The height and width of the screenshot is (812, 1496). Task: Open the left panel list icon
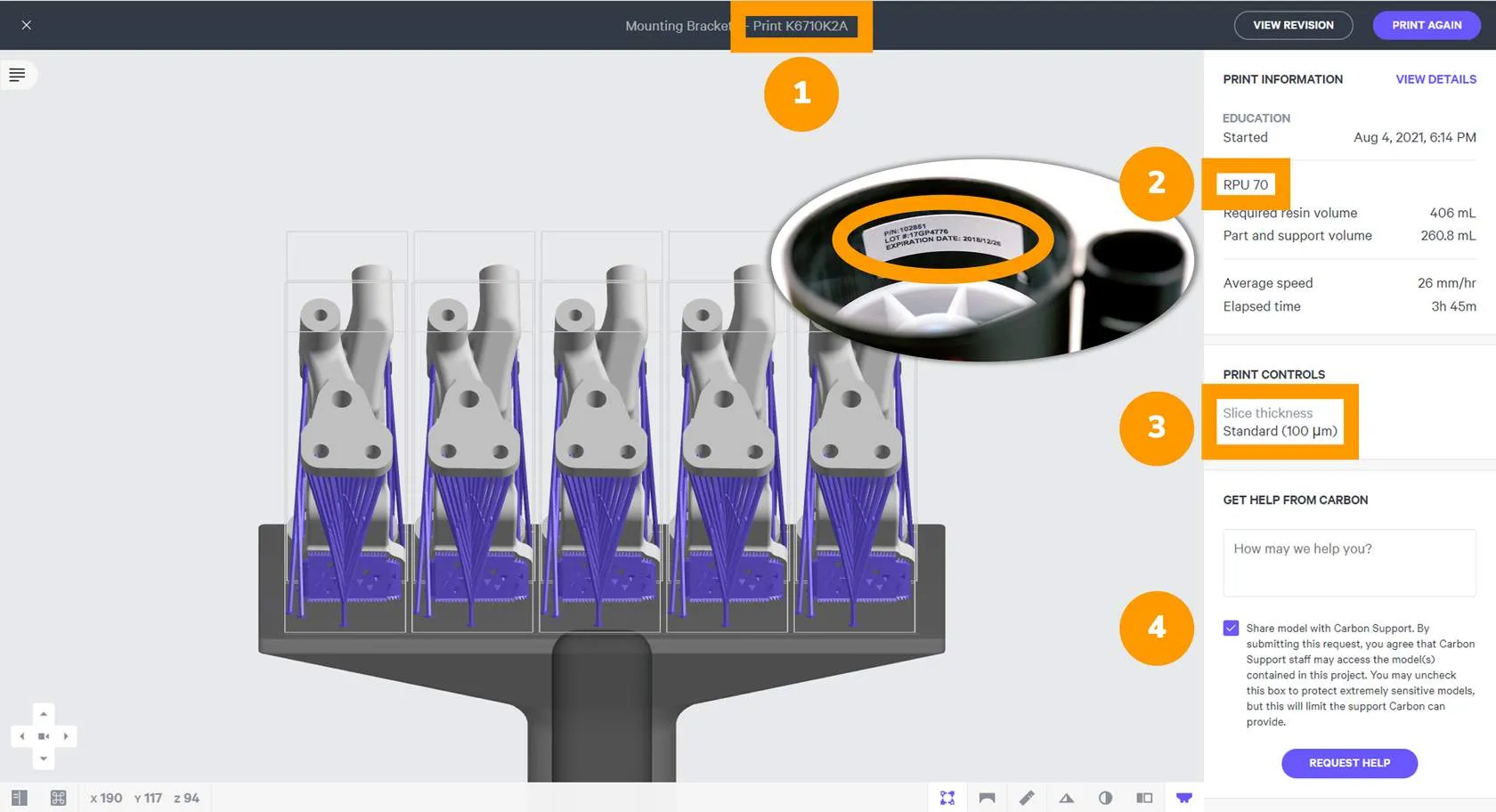click(x=17, y=75)
